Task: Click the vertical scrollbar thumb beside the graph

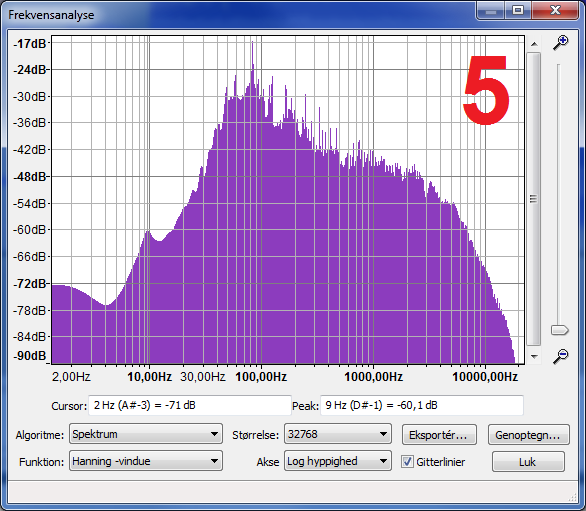Action: tap(534, 199)
